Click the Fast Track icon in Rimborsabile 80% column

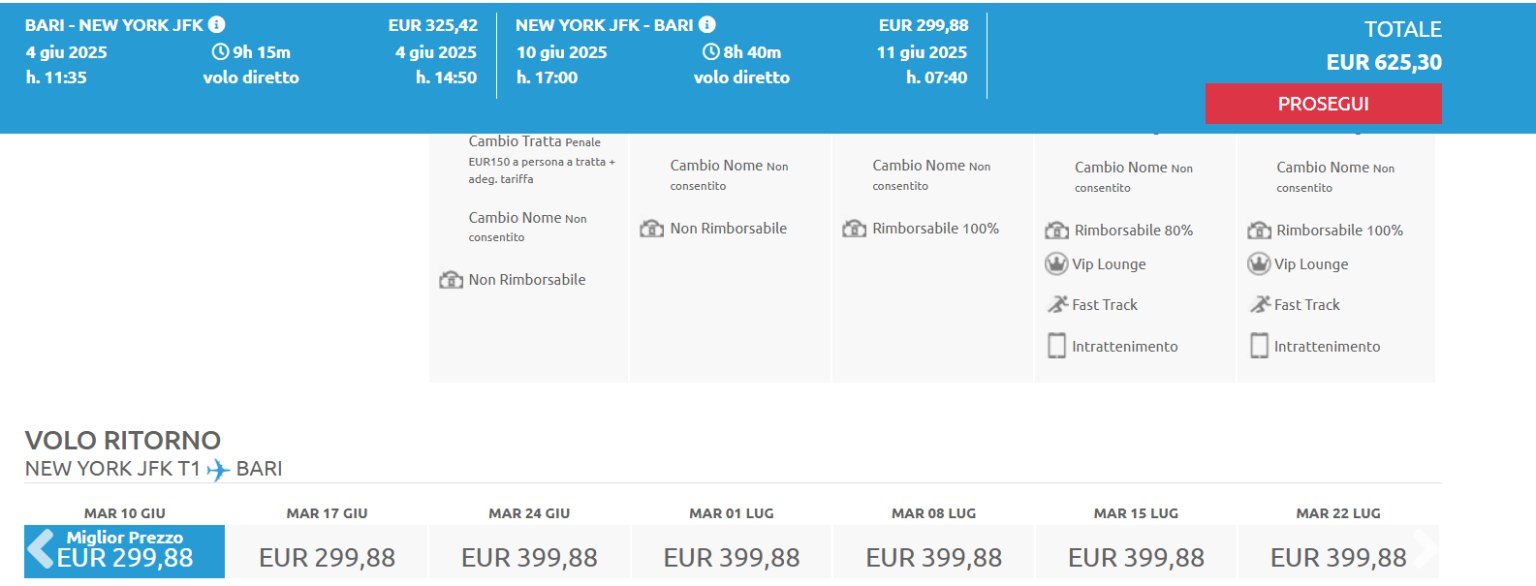click(1057, 305)
